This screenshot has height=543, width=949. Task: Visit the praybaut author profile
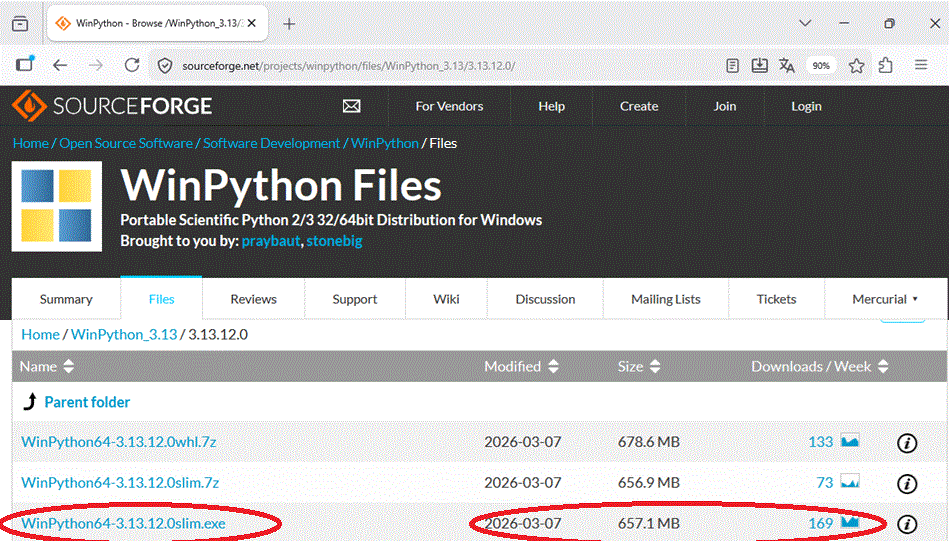[x=271, y=241]
